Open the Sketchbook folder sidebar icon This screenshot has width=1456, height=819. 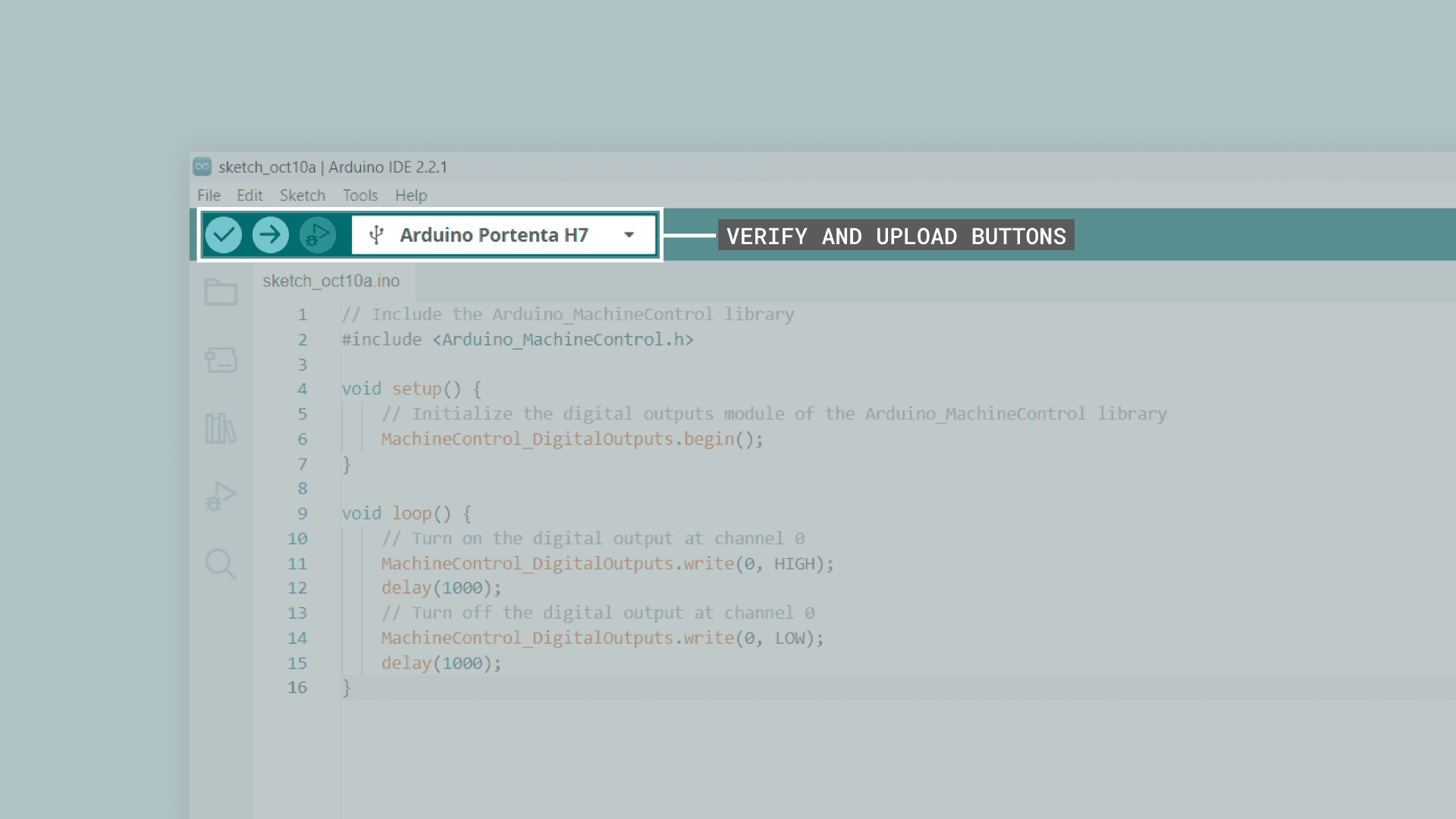click(x=221, y=292)
